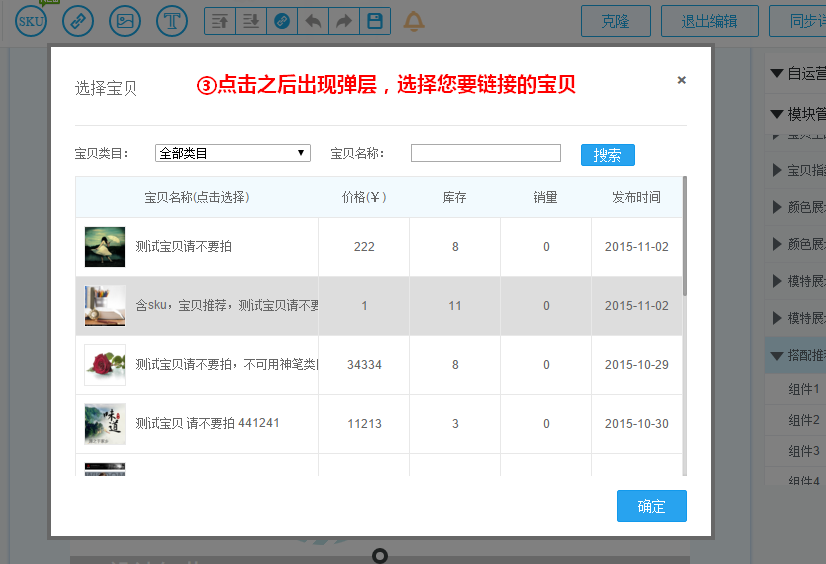Select product 含sku，宝贝推荐
826x564 pixels.
pos(227,305)
